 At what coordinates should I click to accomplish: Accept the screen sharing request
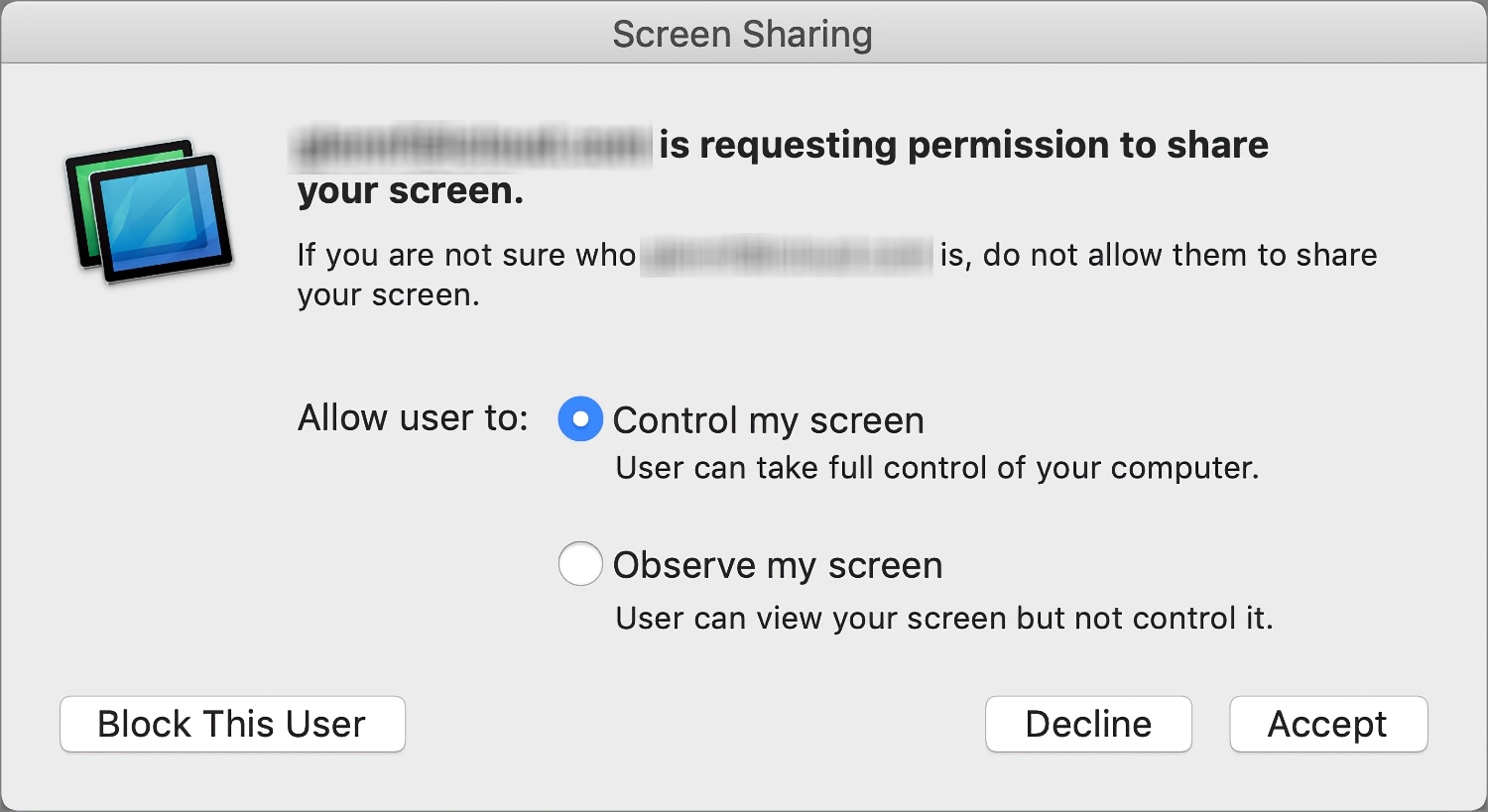pos(1328,724)
